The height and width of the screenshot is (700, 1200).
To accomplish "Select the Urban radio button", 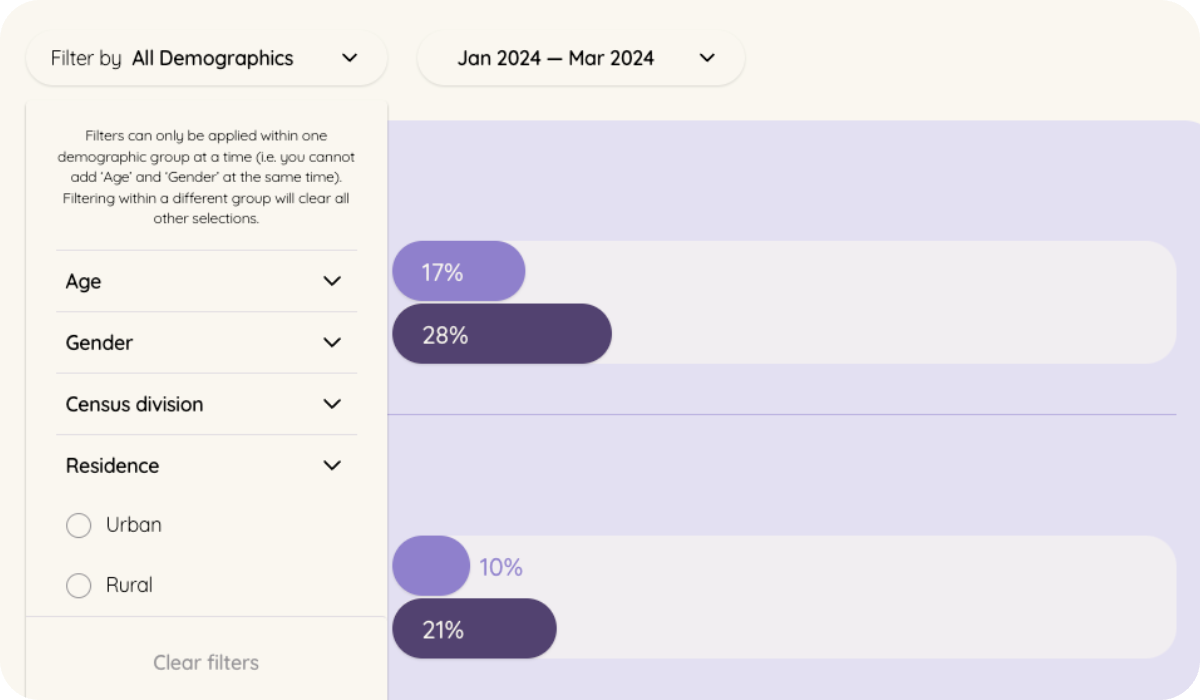I will coord(79,525).
